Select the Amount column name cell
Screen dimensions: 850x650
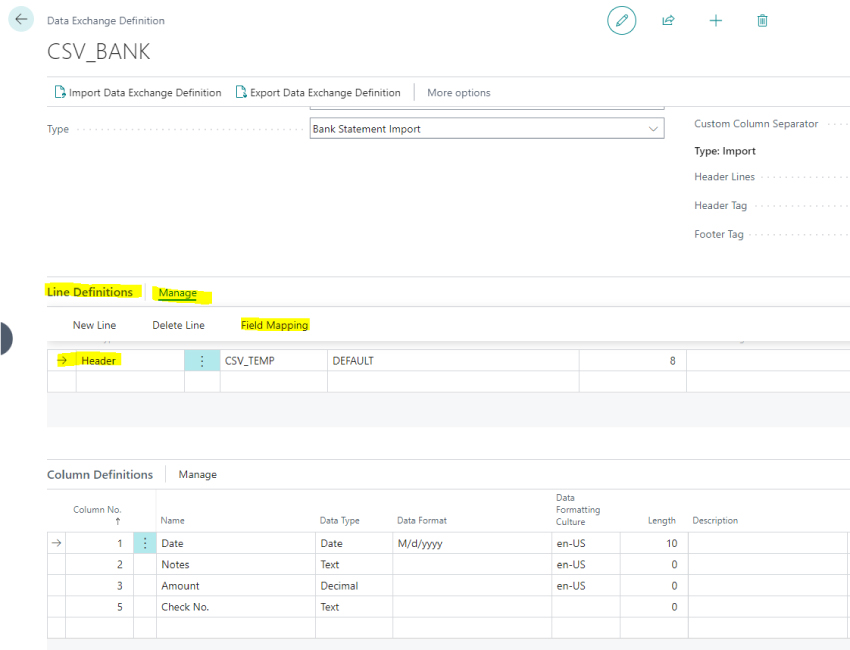[x=235, y=586]
